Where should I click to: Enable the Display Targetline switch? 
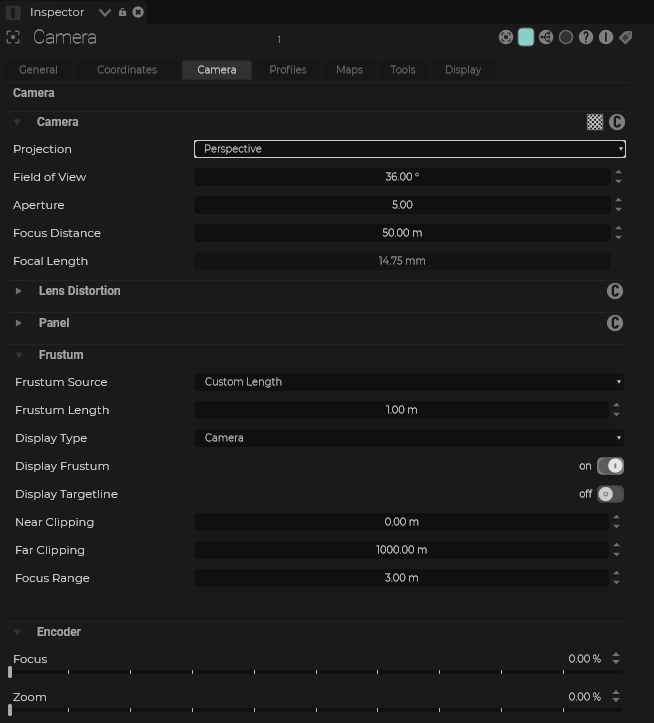pyautogui.click(x=610, y=494)
